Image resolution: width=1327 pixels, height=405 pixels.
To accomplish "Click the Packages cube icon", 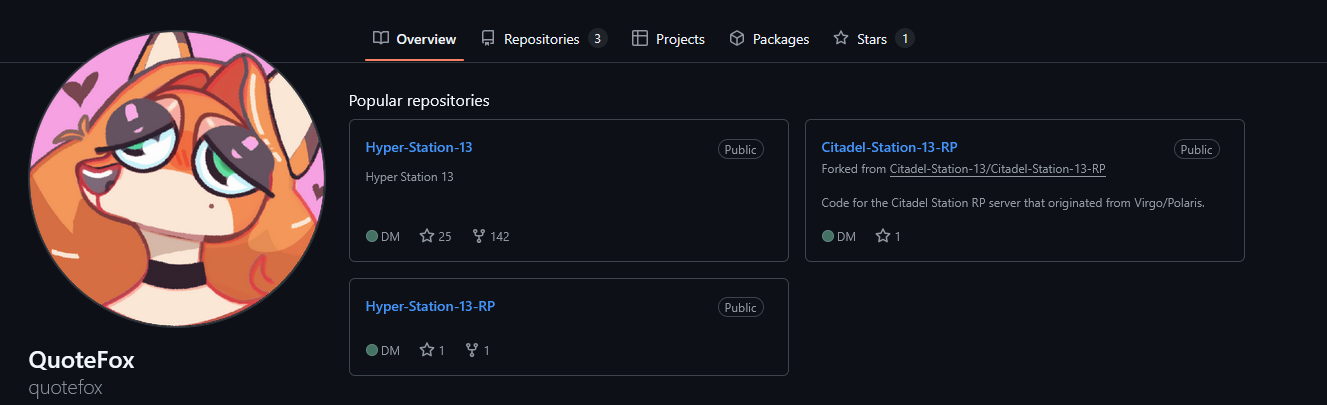I will pos(737,39).
